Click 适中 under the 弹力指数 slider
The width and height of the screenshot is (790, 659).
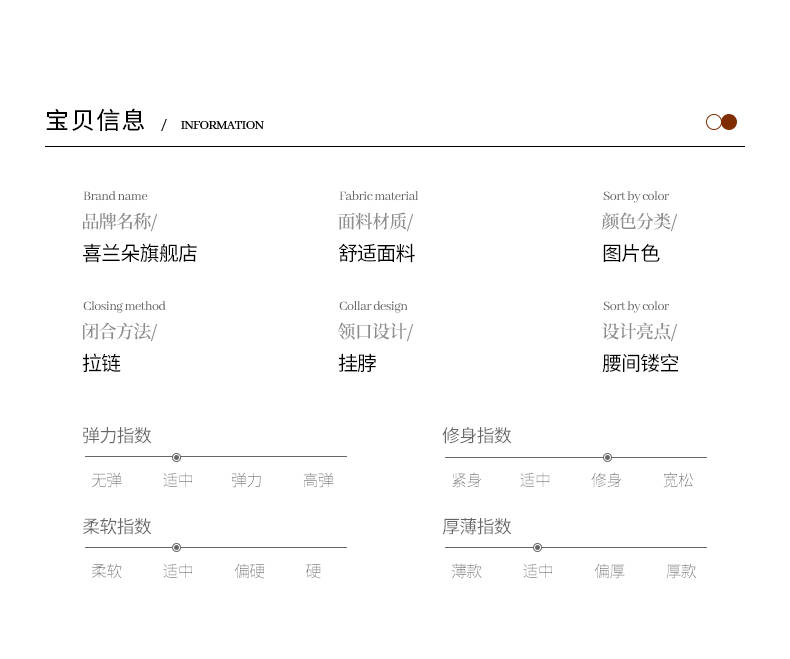tap(178, 480)
